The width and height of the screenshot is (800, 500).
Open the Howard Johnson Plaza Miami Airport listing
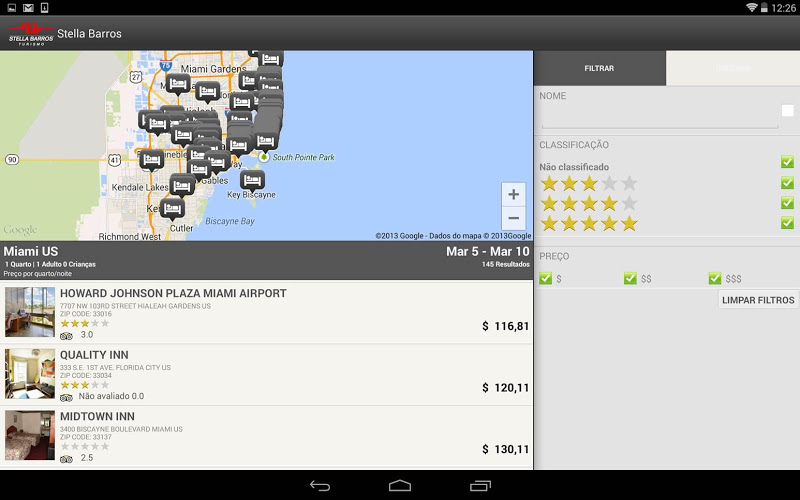point(266,312)
